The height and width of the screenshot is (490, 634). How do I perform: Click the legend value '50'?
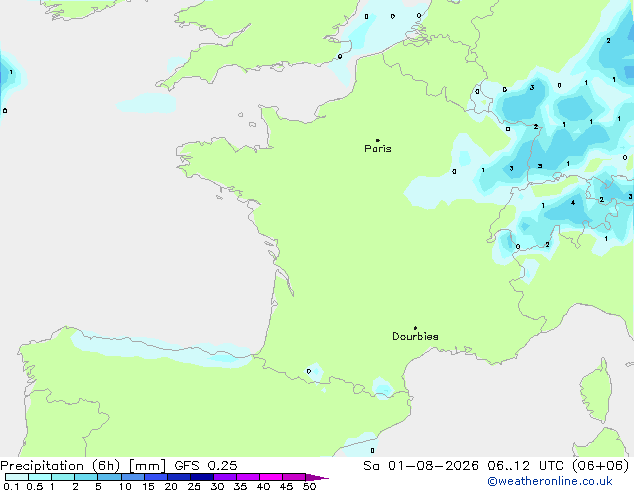pos(309,486)
